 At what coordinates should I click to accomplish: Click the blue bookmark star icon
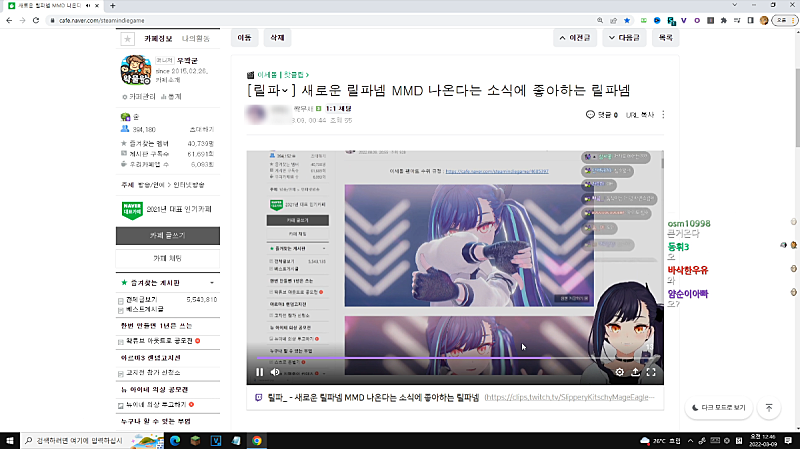click(x=627, y=20)
